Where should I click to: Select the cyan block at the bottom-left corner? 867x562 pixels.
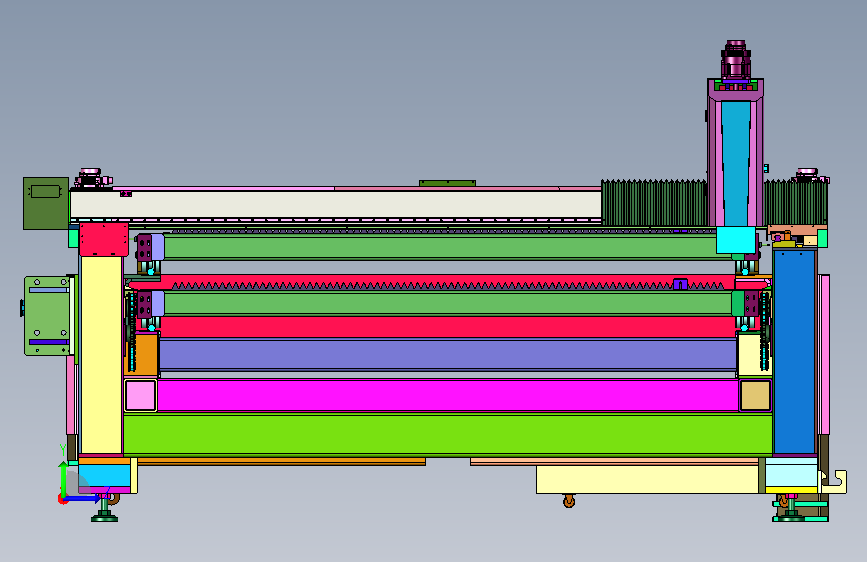click(x=104, y=476)
